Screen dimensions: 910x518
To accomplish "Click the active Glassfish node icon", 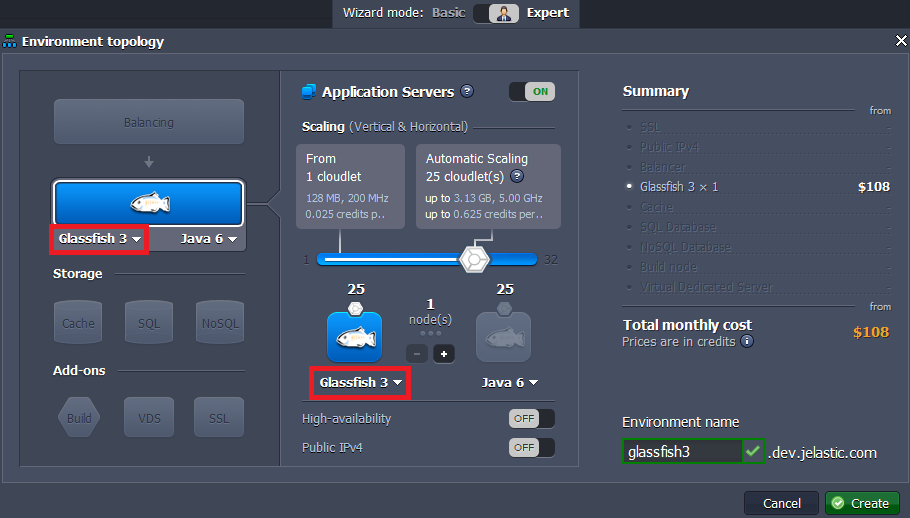I will (355, 337).
